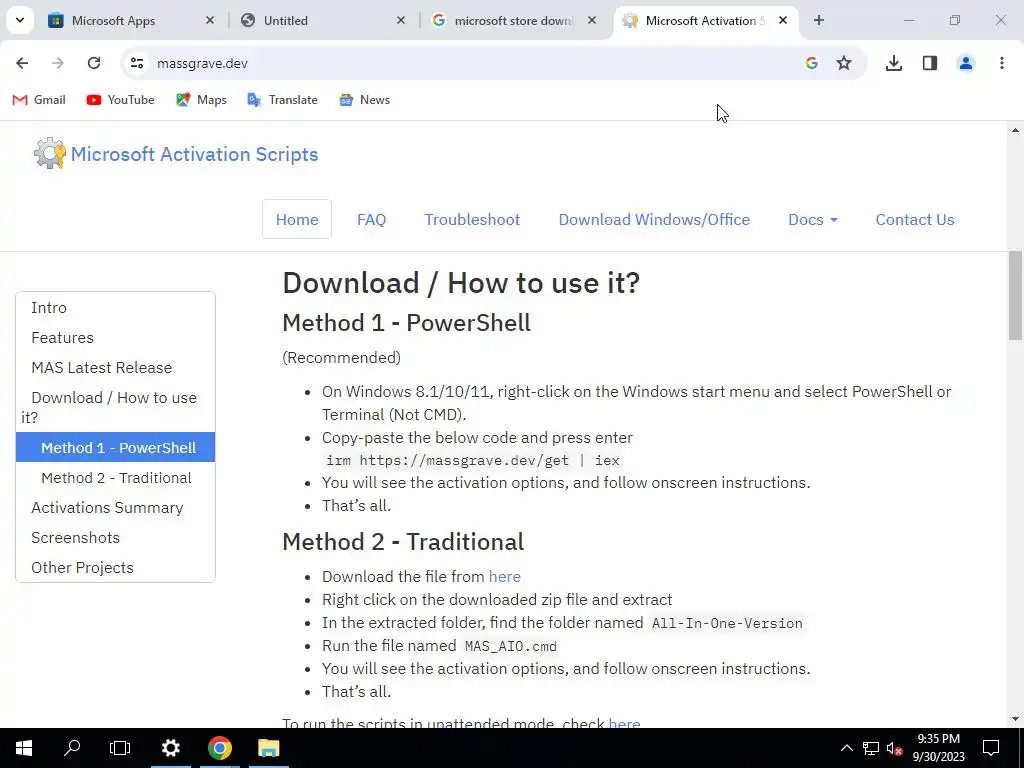1024x768 pixels.
Task: Expand the tab search chevron
Action: coord(20,20)
